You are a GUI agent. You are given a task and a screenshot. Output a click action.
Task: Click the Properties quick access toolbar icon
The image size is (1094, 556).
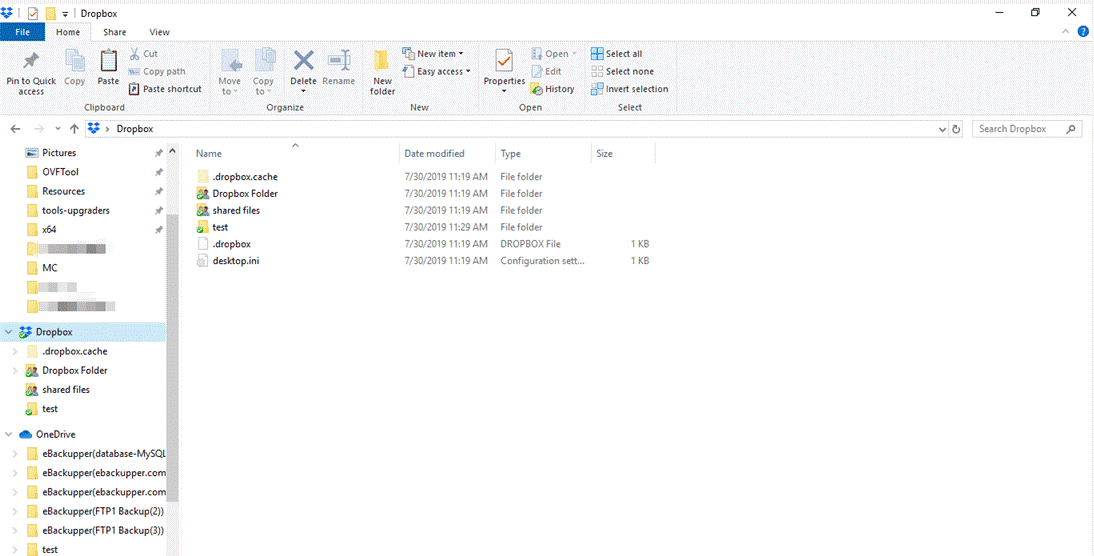coord(33,13)
